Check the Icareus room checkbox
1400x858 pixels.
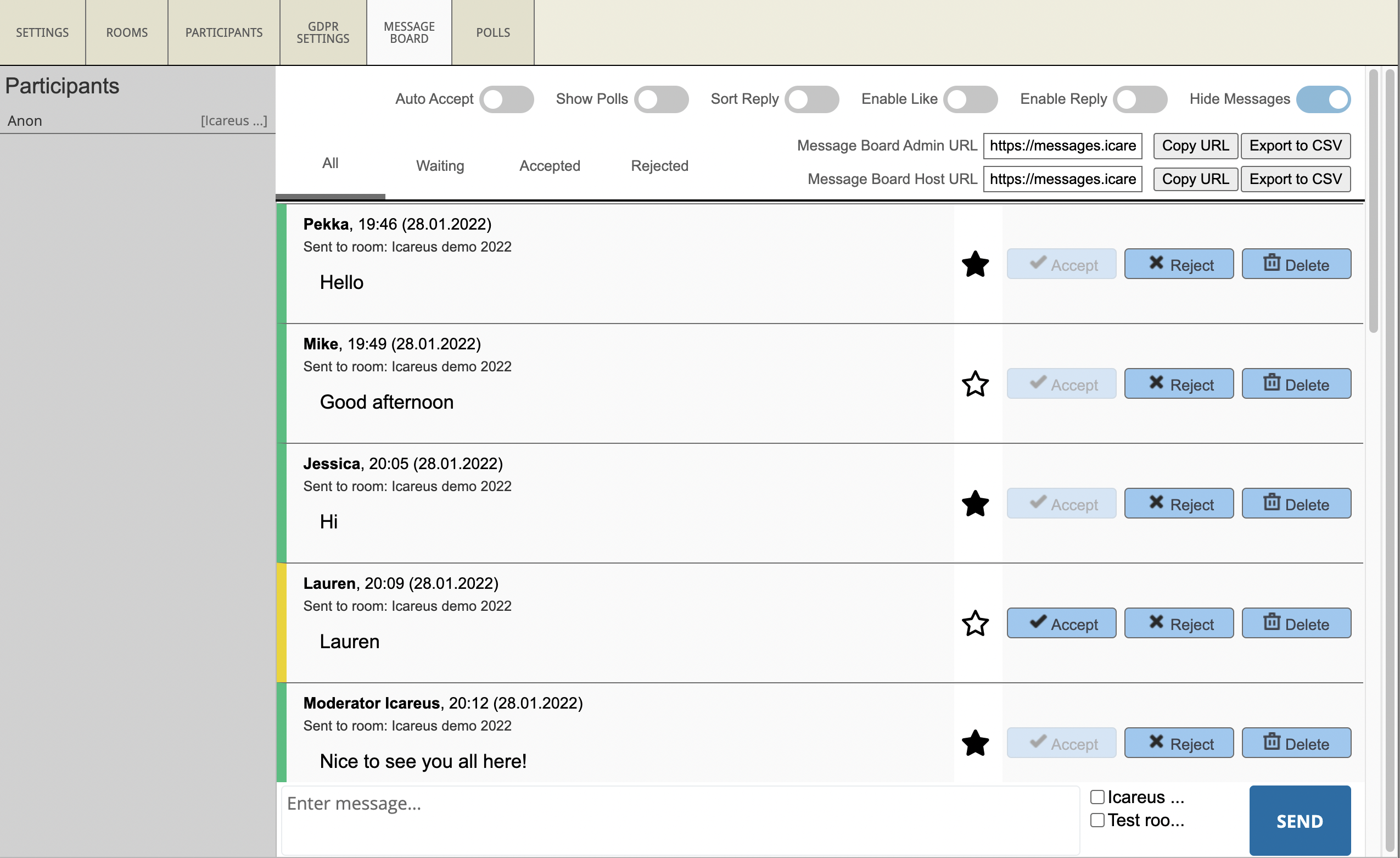coord(1097,796)
